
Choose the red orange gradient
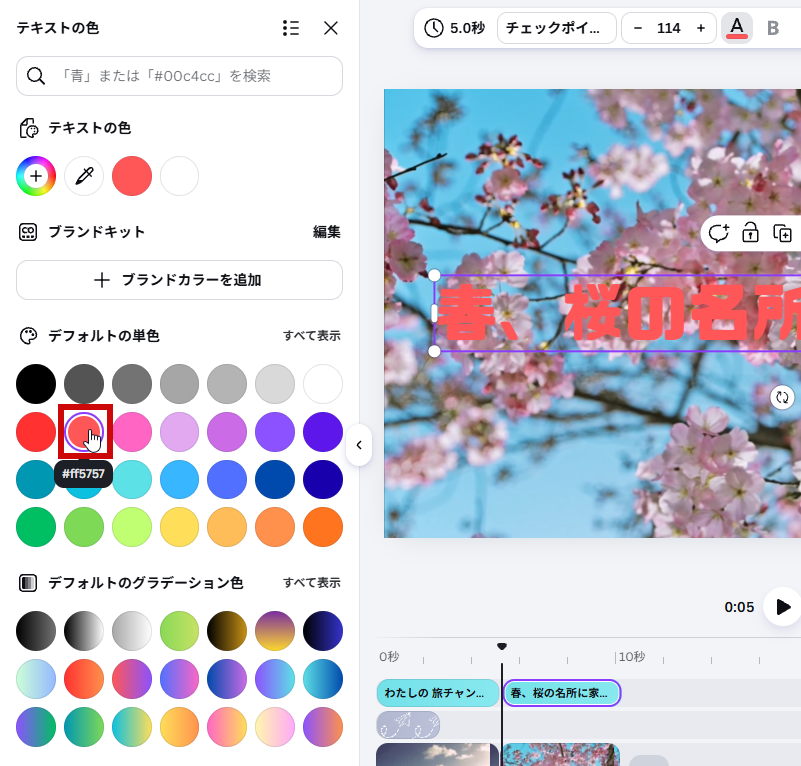tap(84, 679)
